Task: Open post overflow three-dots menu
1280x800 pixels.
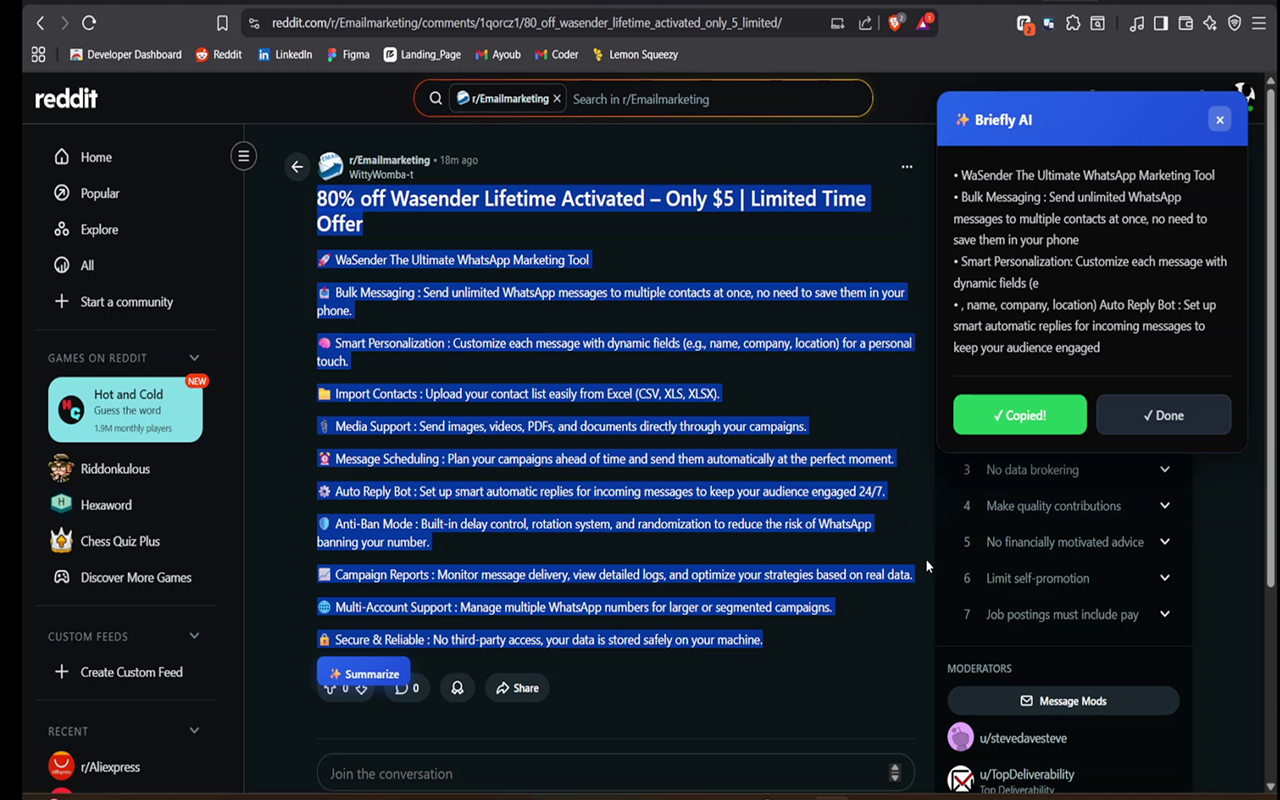Action: (x=907, y=167)
